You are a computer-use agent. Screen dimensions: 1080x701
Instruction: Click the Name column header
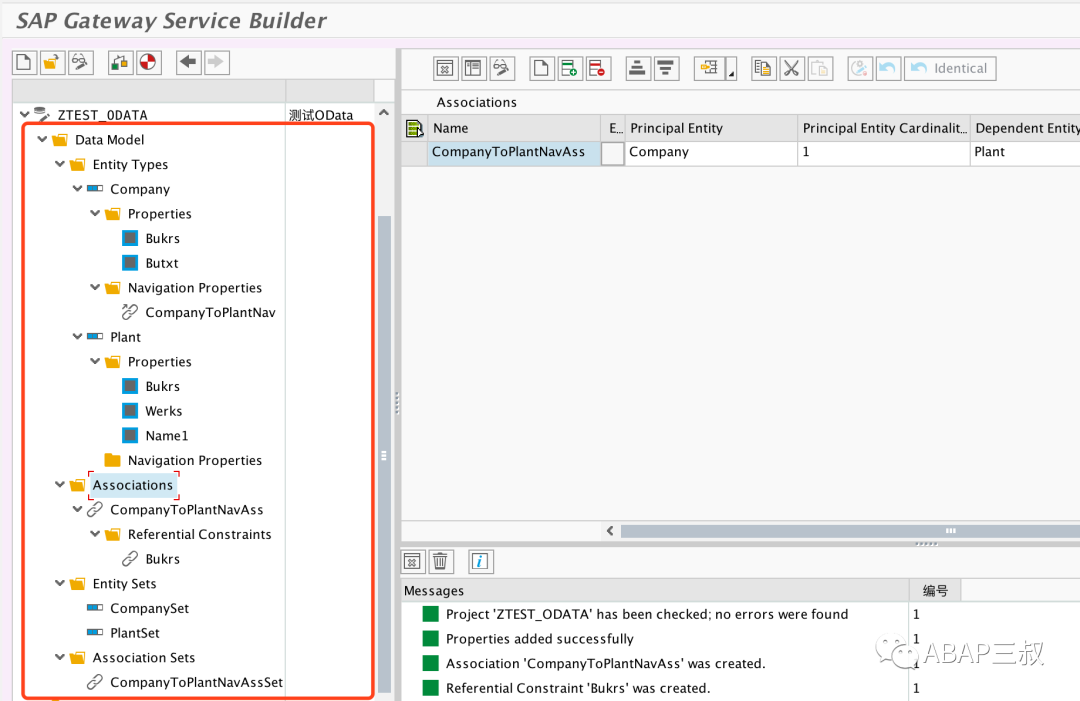tap(514, 128)
